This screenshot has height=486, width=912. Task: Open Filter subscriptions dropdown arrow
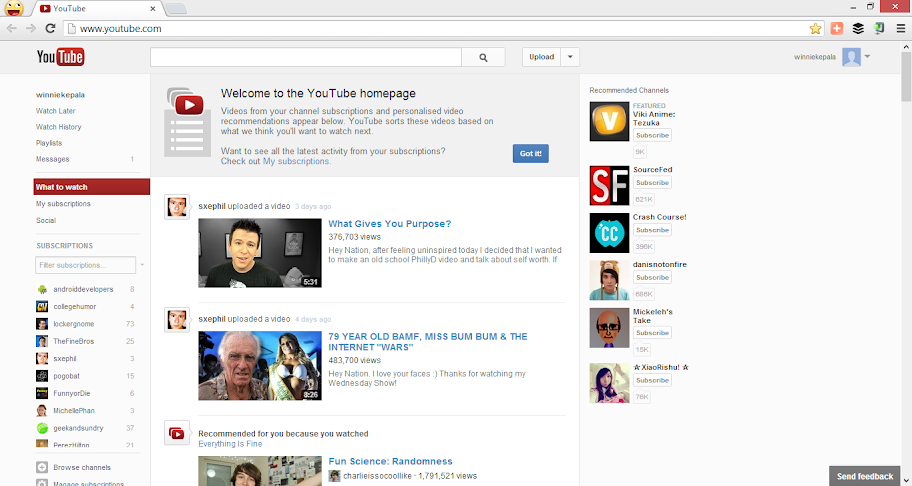(142, 265)
